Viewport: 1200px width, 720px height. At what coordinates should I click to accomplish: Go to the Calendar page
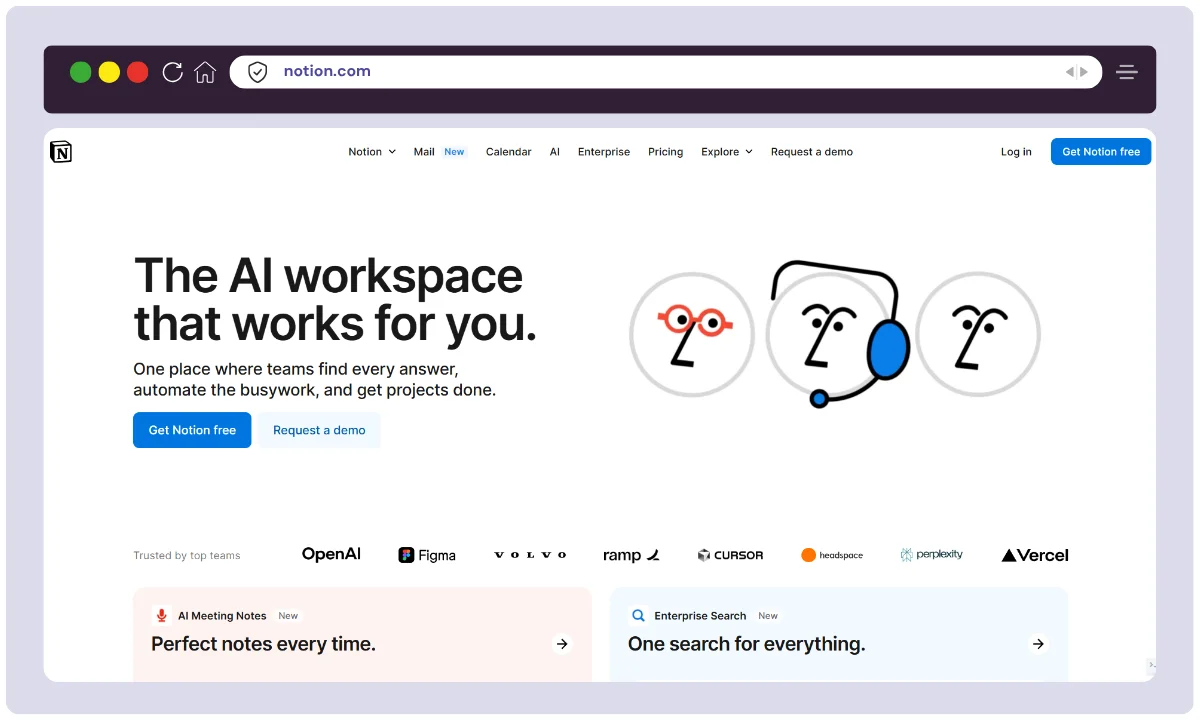[508, 152]
